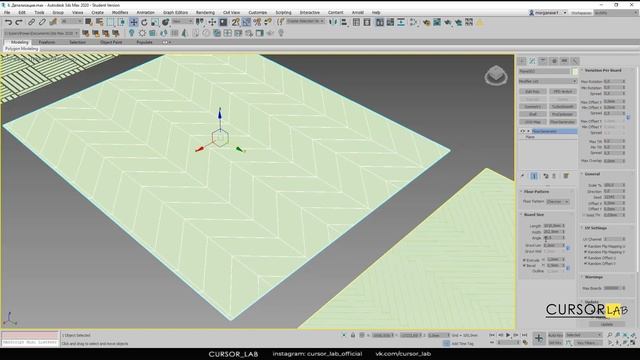640x360 pixels.
Task: Toggle the Extrude checkbox
Action: (524, 260)
